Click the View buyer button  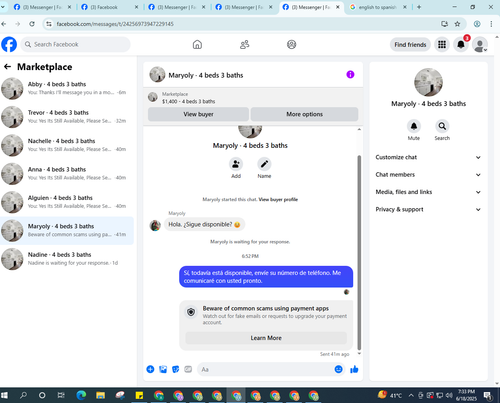(198, 114)
